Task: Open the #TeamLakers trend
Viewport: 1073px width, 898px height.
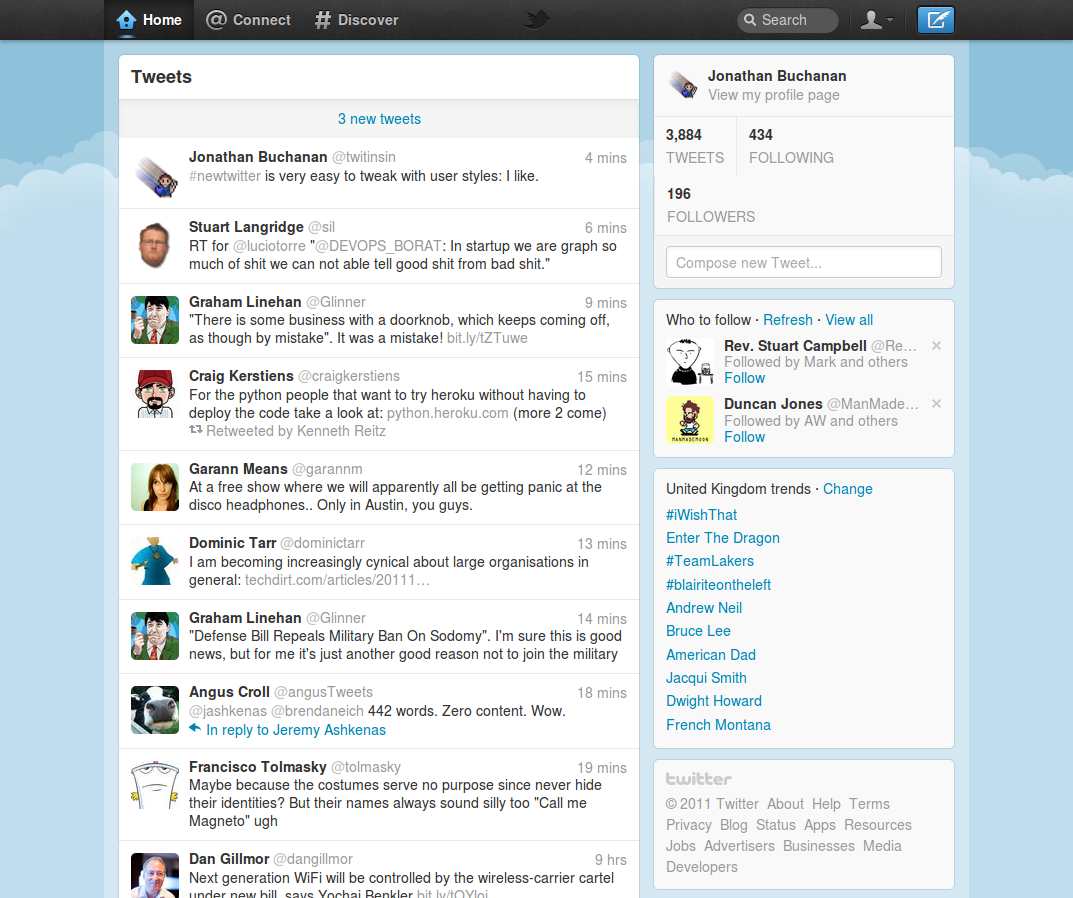Action: (x=710, y=561)
